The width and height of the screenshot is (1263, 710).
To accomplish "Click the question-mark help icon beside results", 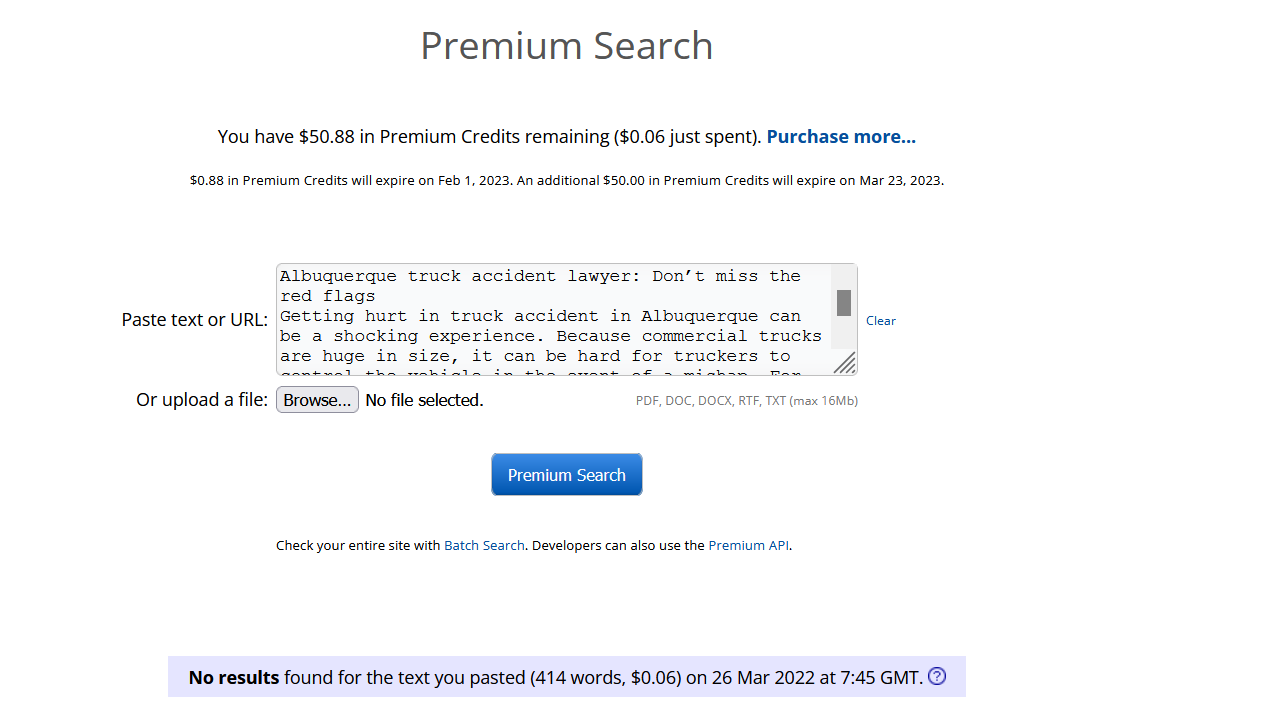I will tap(937, 676).
